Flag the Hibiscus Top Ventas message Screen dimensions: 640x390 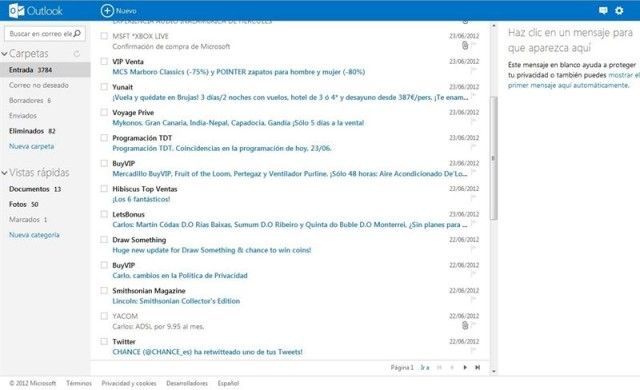[473, 198]
